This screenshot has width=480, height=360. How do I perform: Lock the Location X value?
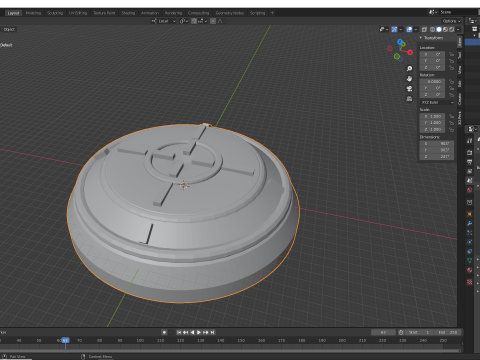451,54
